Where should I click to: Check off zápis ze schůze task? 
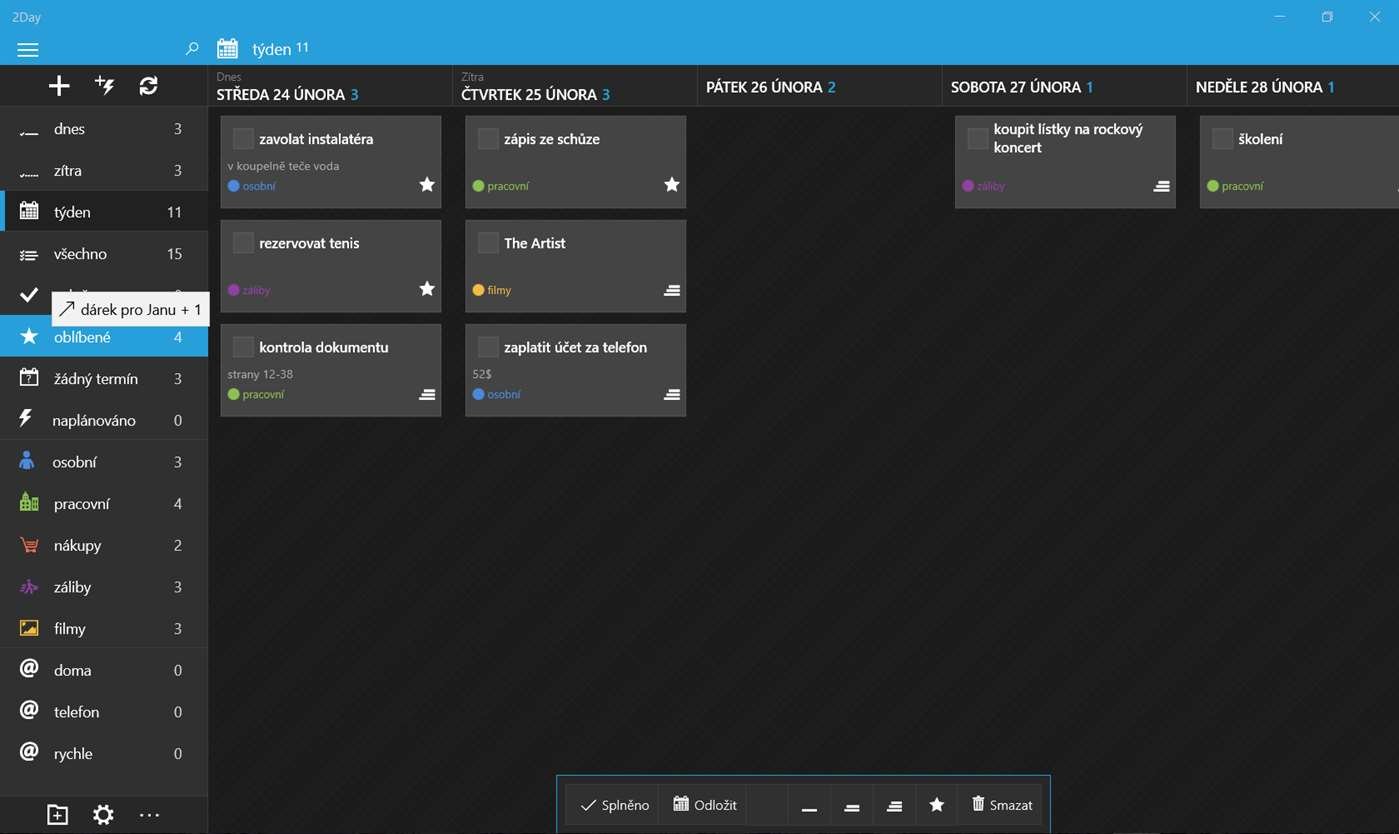(488, 139)
